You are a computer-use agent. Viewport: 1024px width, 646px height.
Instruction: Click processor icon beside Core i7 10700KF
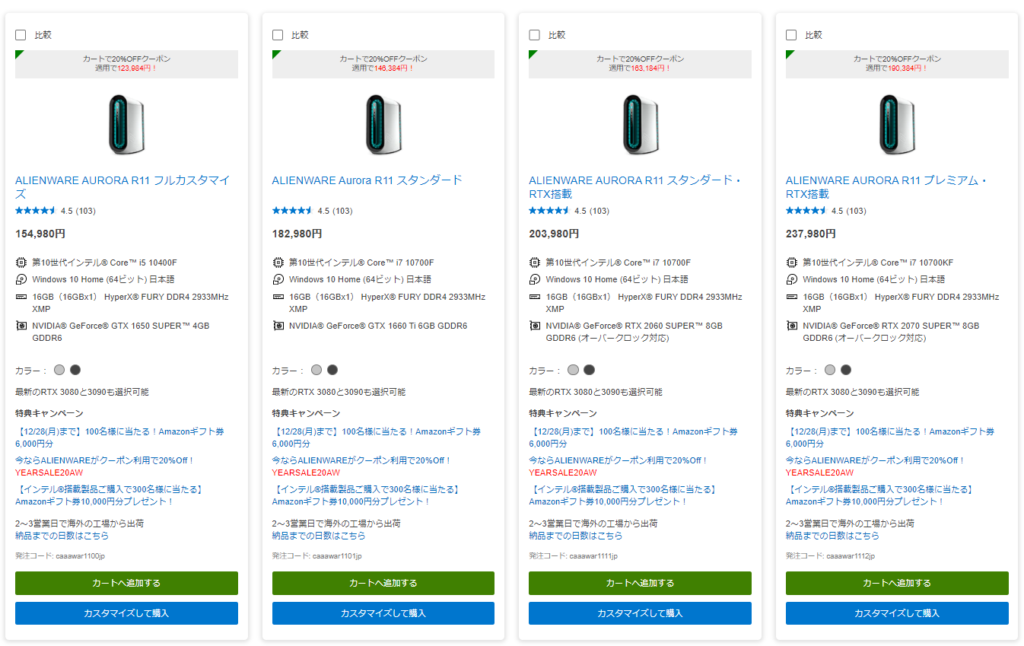792,263
